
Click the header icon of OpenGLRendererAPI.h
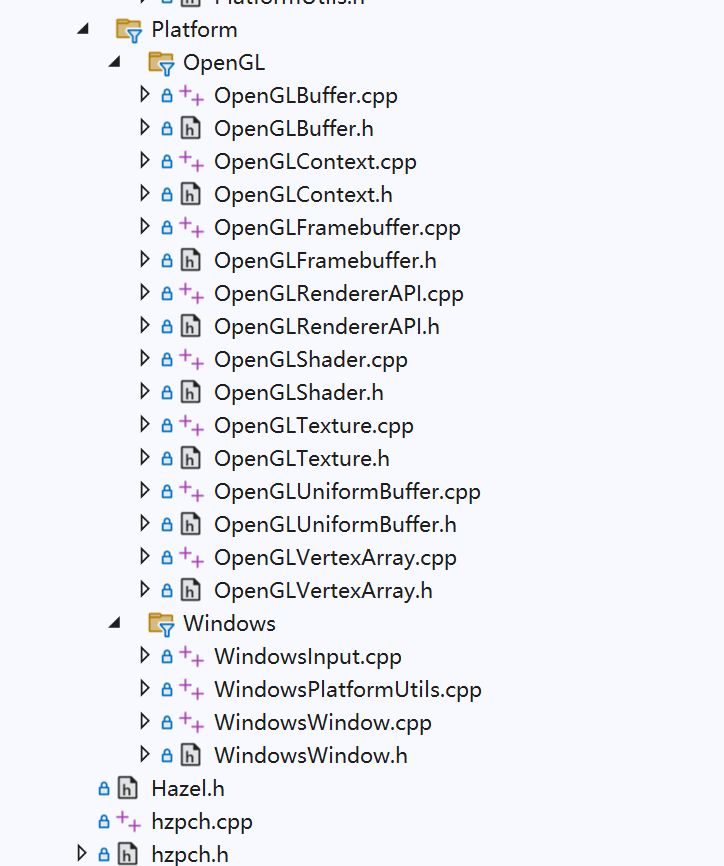coord(191,326)
